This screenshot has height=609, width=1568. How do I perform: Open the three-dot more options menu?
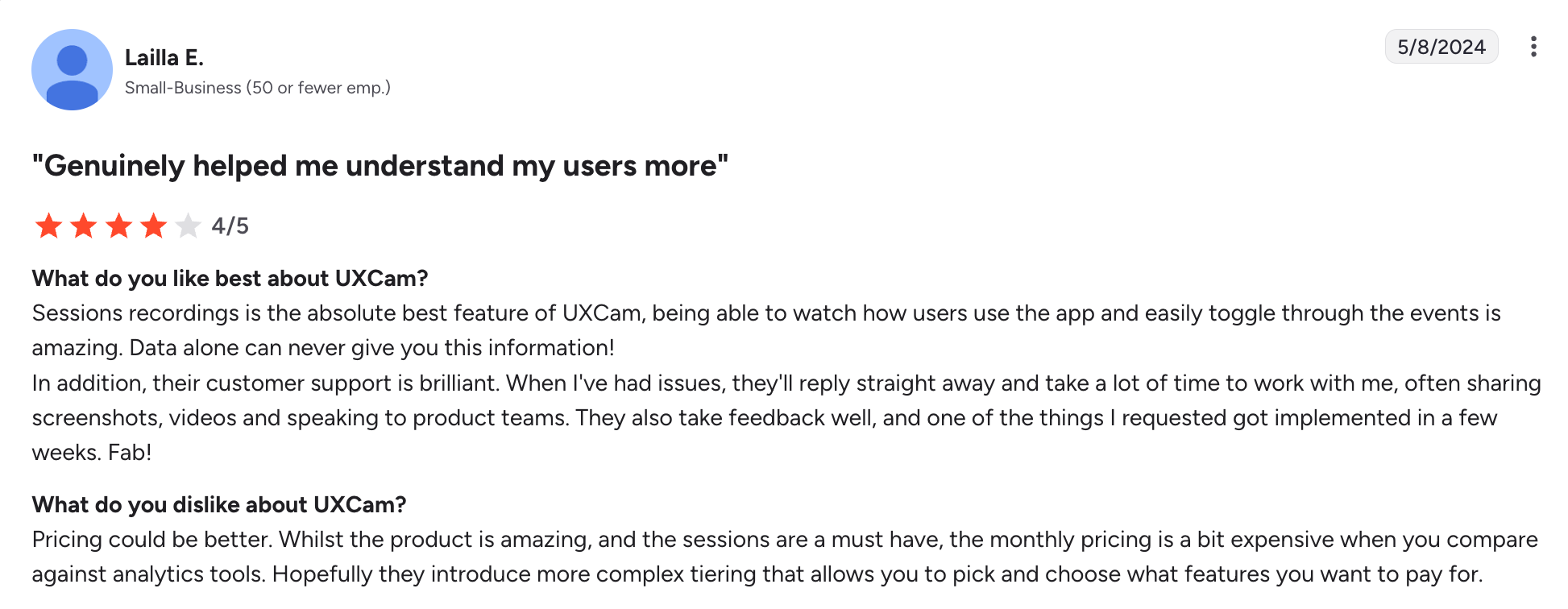pyautogui.click(x=1533, y=47)
